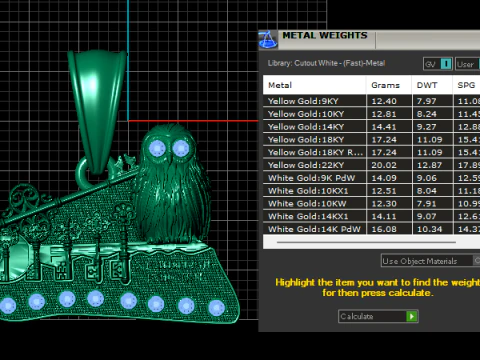The height and width of the screenshot is (360, 480).
Task: Sort by the Grams column header
Action: (x=389, y=85)
